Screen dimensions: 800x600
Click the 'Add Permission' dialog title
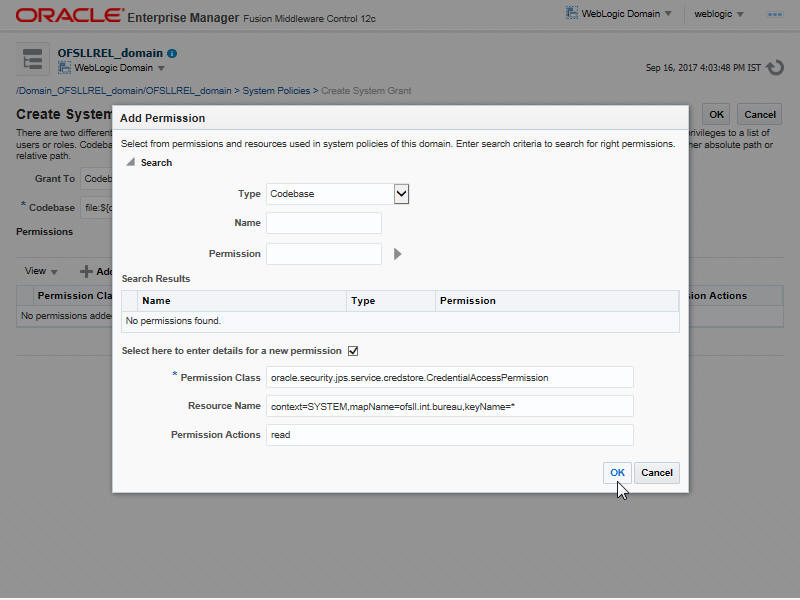click(x=162, y=118)
